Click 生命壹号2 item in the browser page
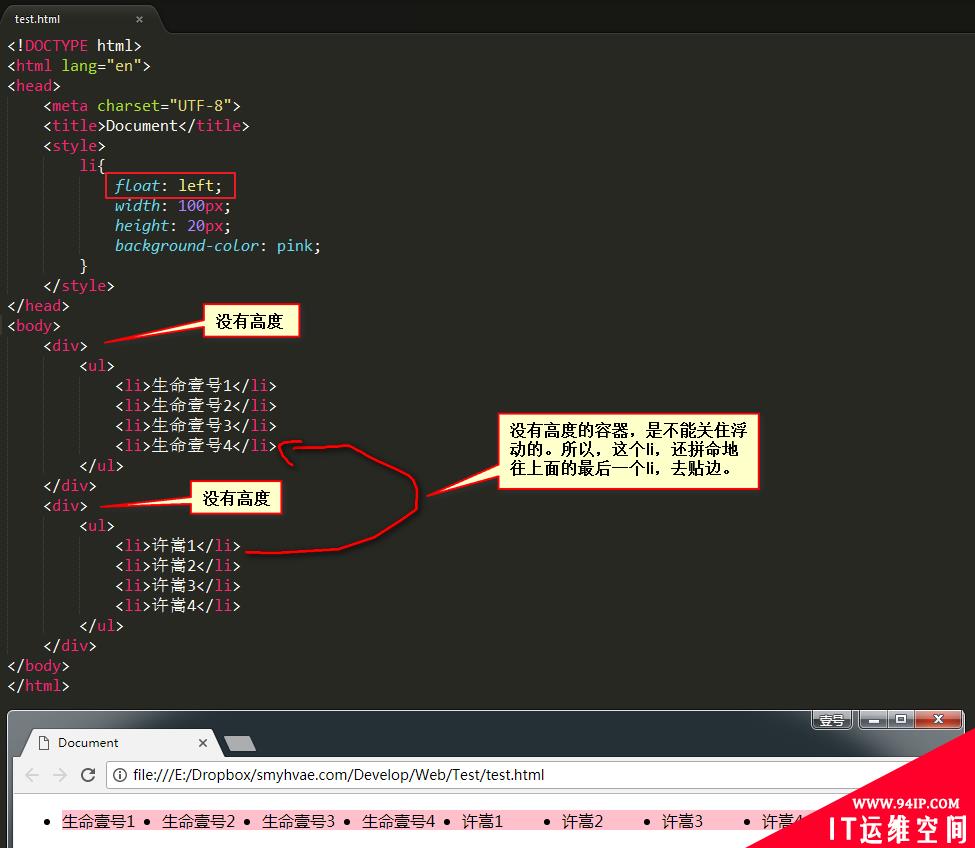Image resolution: width=975 pixels, height=848 pixels. [x=198, y=821]
